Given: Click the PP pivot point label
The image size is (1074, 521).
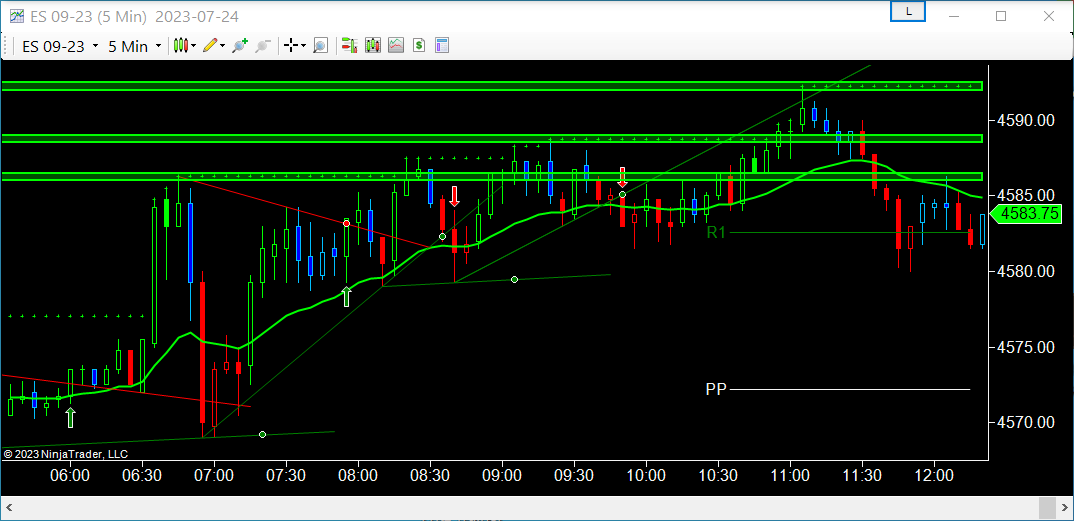Looking at the screenshot, I should tap(716, 390).
